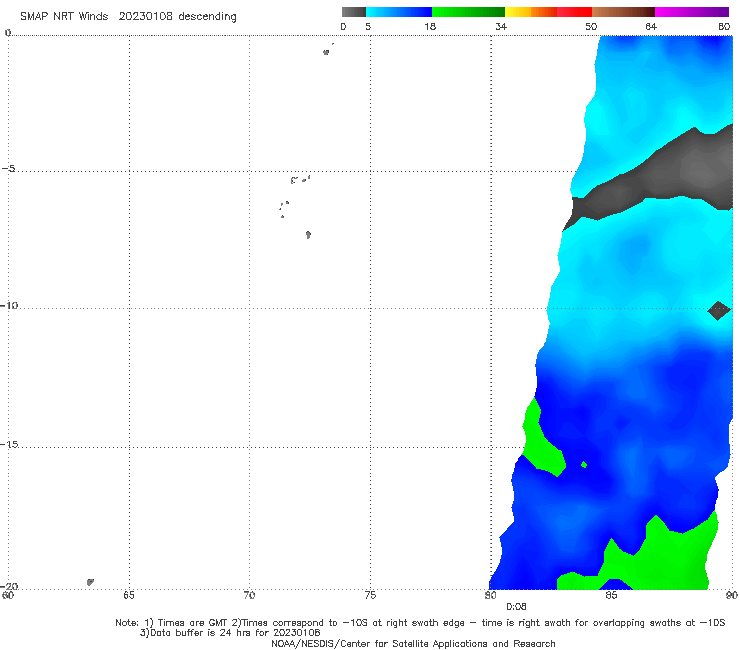This screenshot has width=740, height=650.
Task: Click colorbar tick label '64'
Action: coord(651,27)
